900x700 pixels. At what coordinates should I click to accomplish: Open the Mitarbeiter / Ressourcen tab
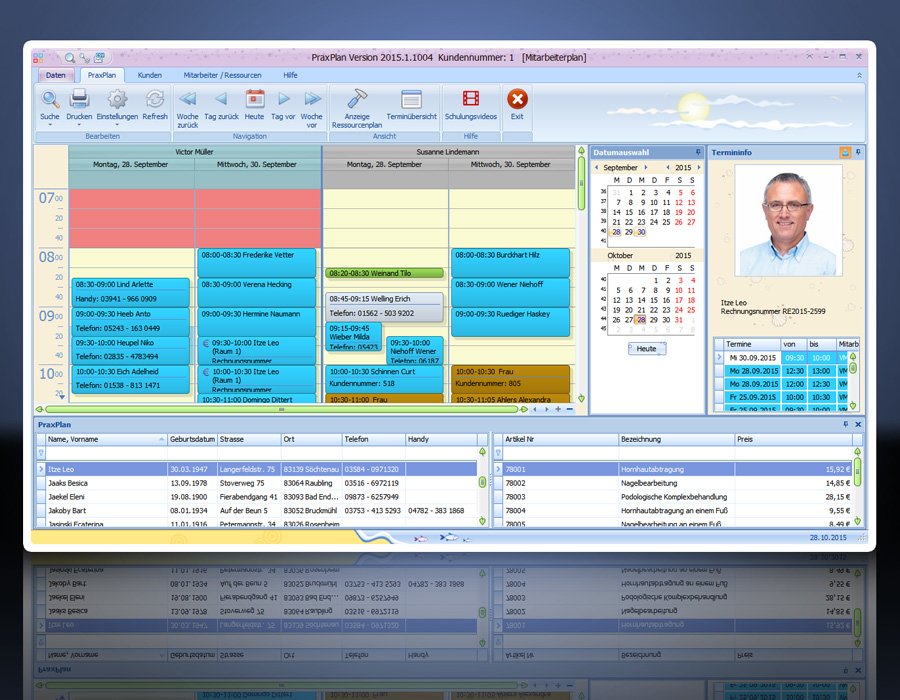222,75
